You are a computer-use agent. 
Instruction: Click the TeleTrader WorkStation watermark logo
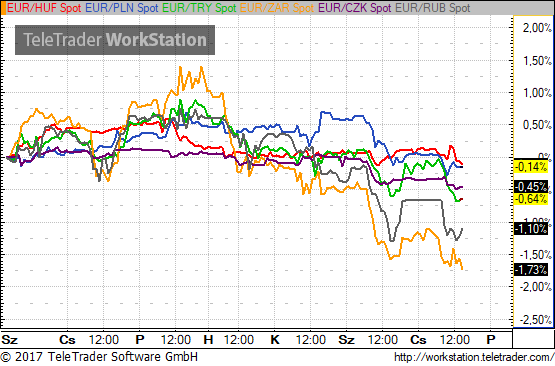pos(115,40)
